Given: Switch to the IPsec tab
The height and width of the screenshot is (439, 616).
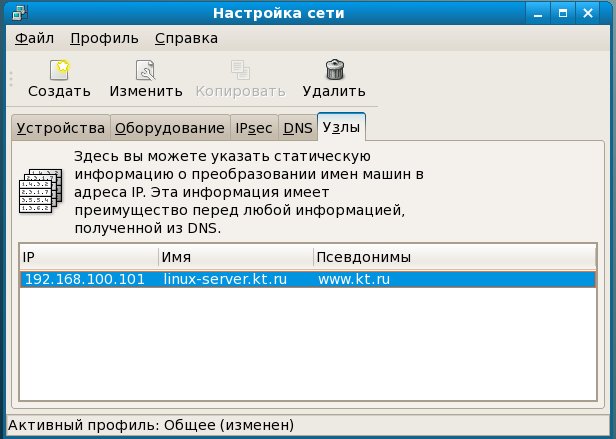Looking at the screenshot, I should coord(254,128).
